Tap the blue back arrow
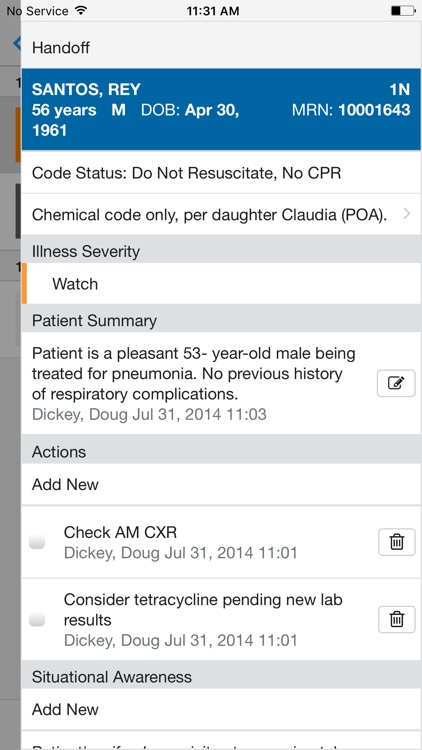The height and width of the screenshot is (750, 422). [17, 44]
